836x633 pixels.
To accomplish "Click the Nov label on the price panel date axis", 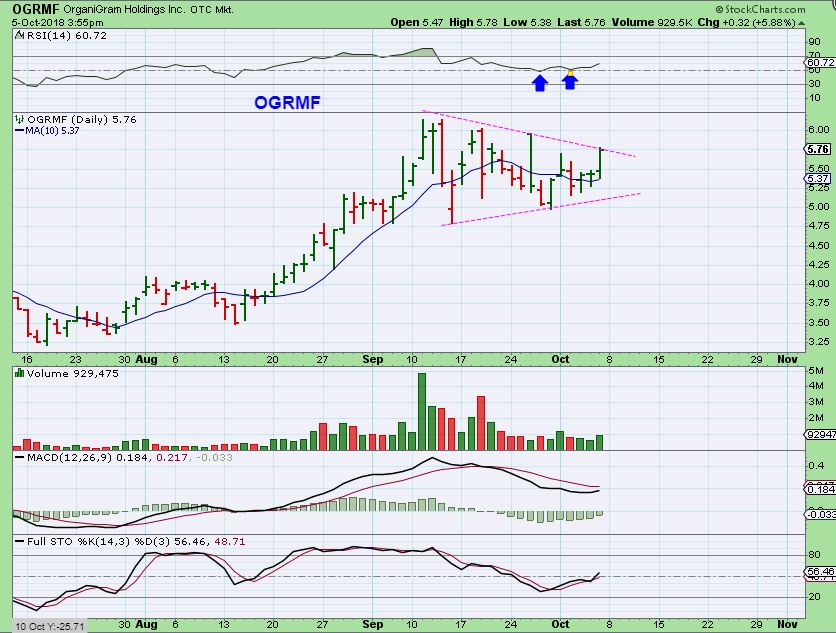I will point(787,359).
